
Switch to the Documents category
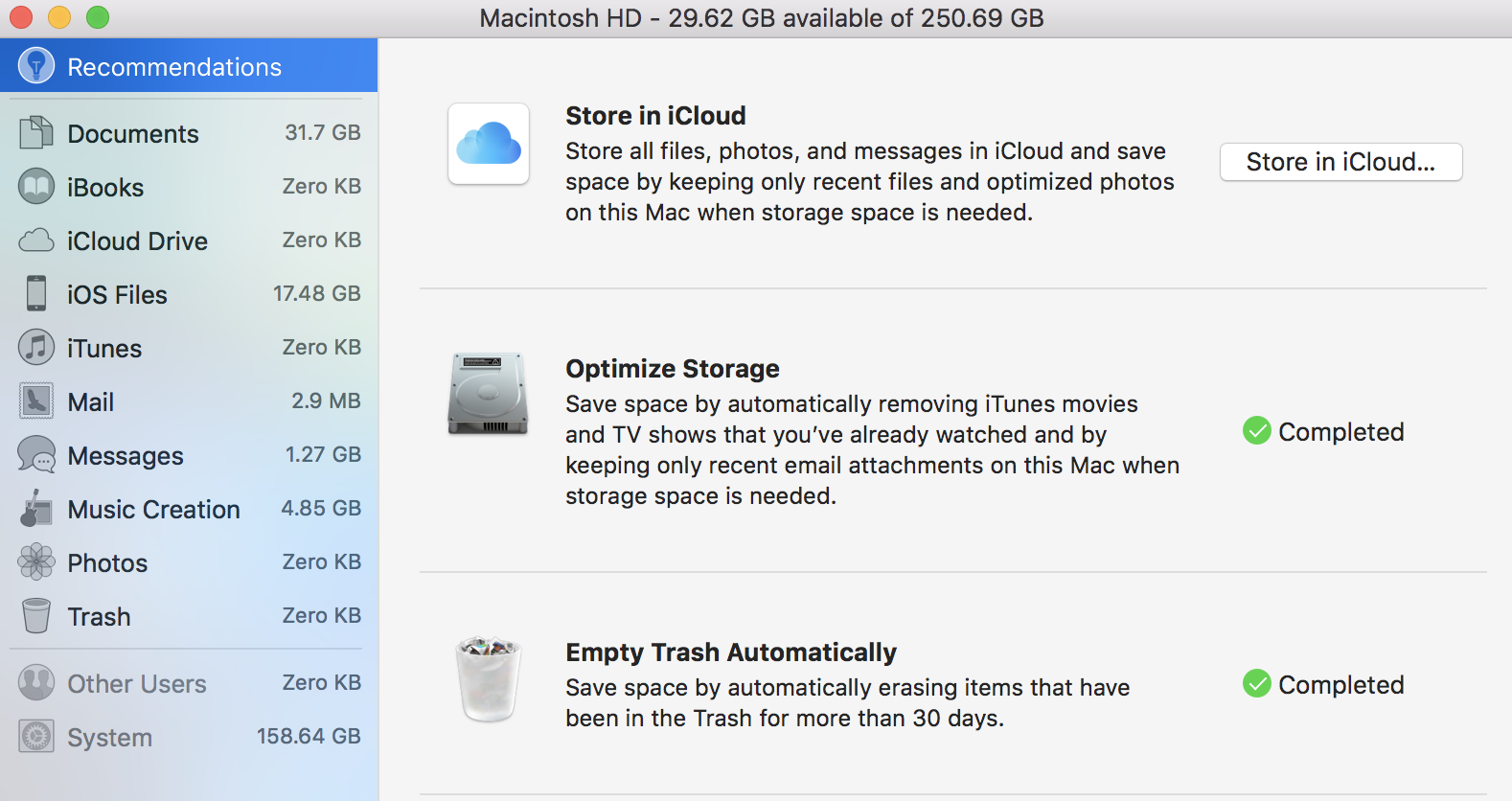[189, 133]
